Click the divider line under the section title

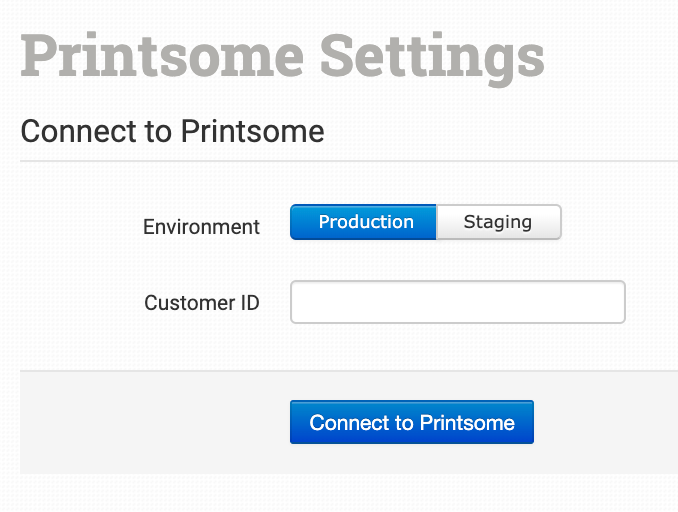(348, 160)
